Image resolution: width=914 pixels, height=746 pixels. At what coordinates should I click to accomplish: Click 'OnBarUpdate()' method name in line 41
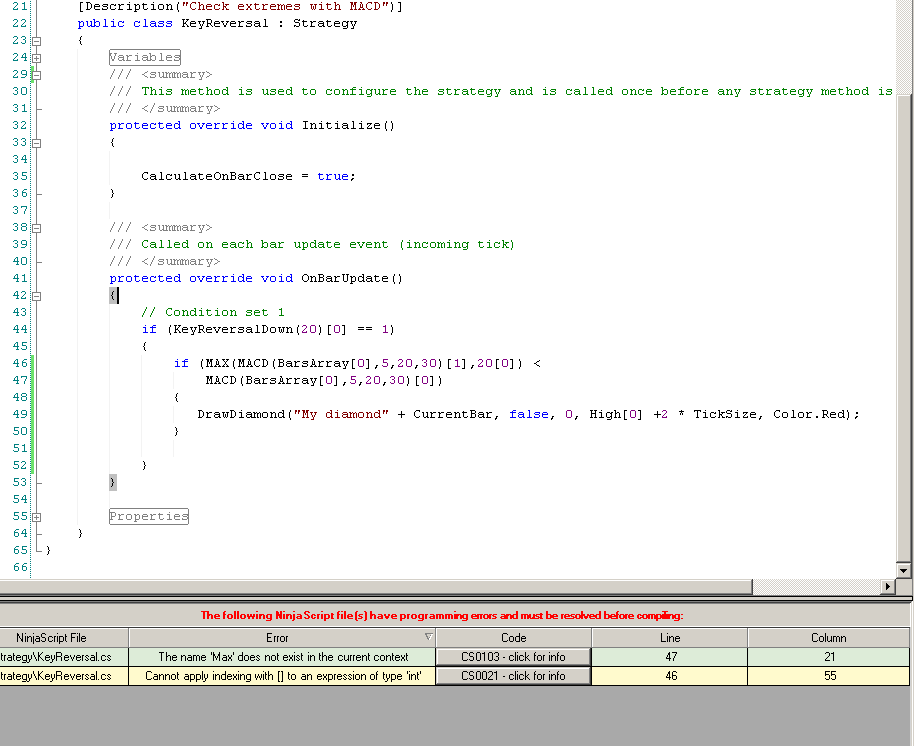(352, 279)
